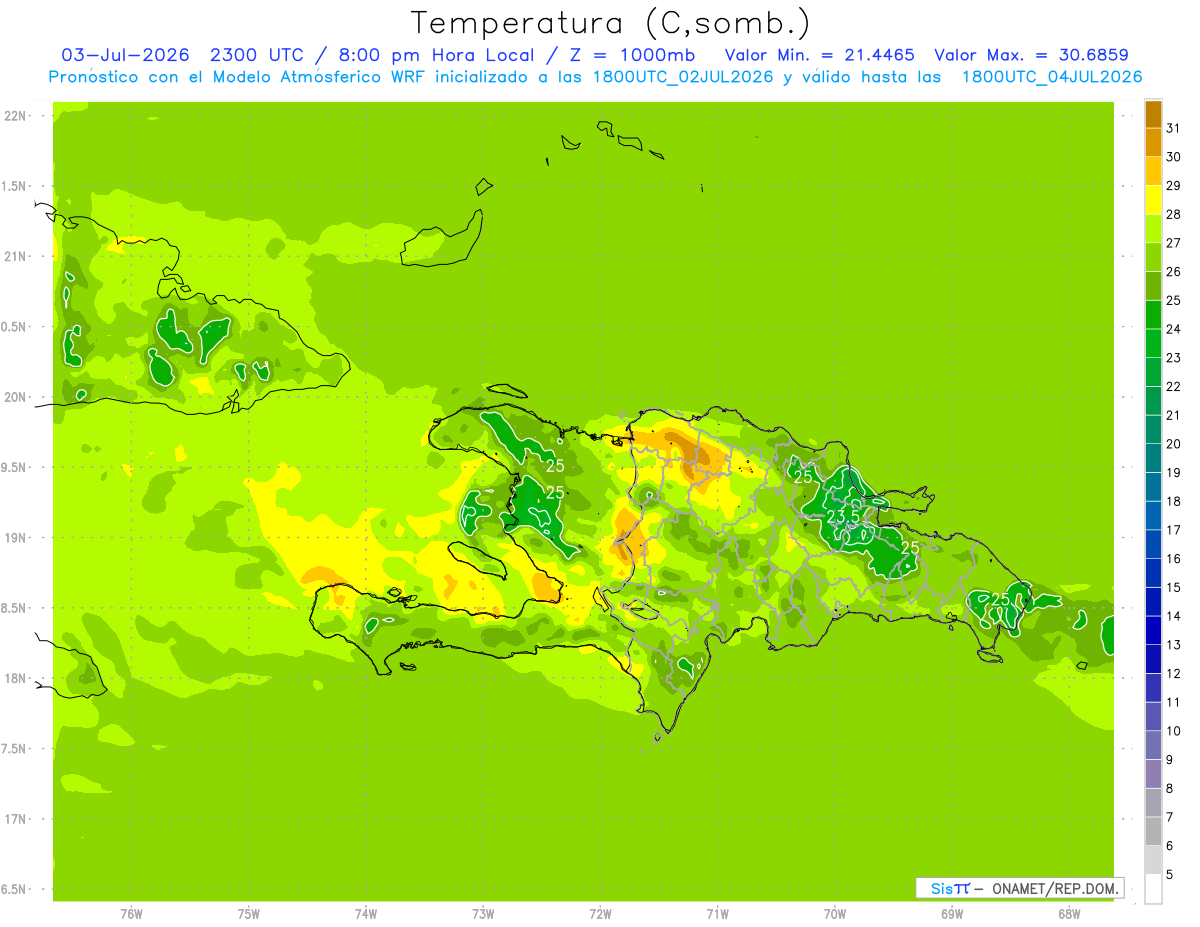Click the valid-until time "1800UTC_04JUL2026"
The width and height of the screenshot is (1200, 927).
click(1052, 77)
